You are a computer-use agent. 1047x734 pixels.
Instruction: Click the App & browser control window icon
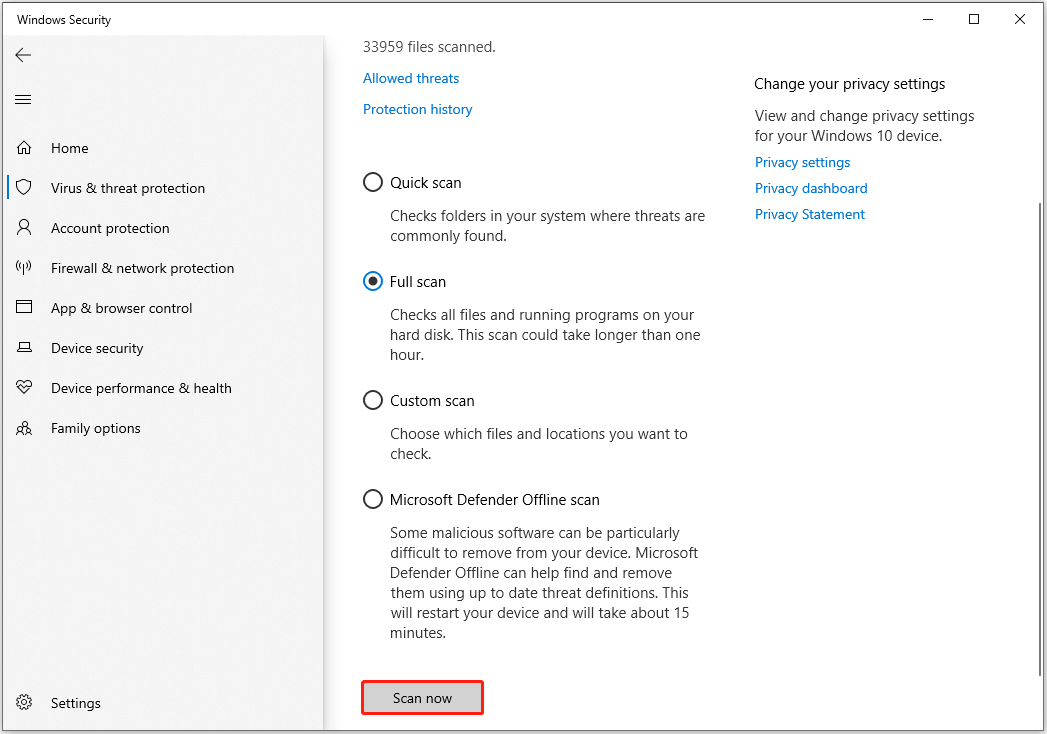click(x=25, y=308)
